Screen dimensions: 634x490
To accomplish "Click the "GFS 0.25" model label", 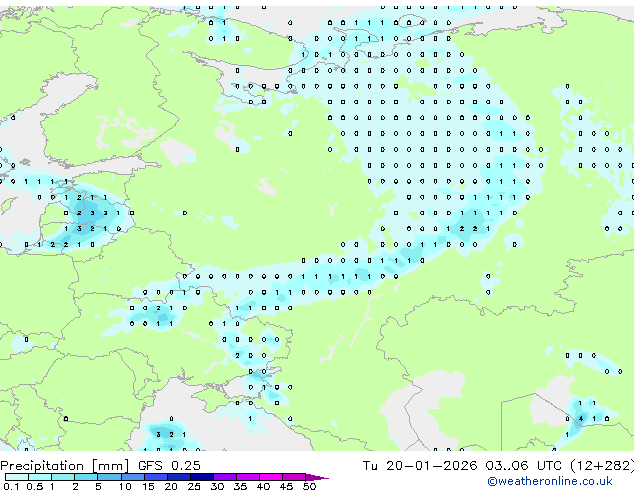I will click(169, 465).
